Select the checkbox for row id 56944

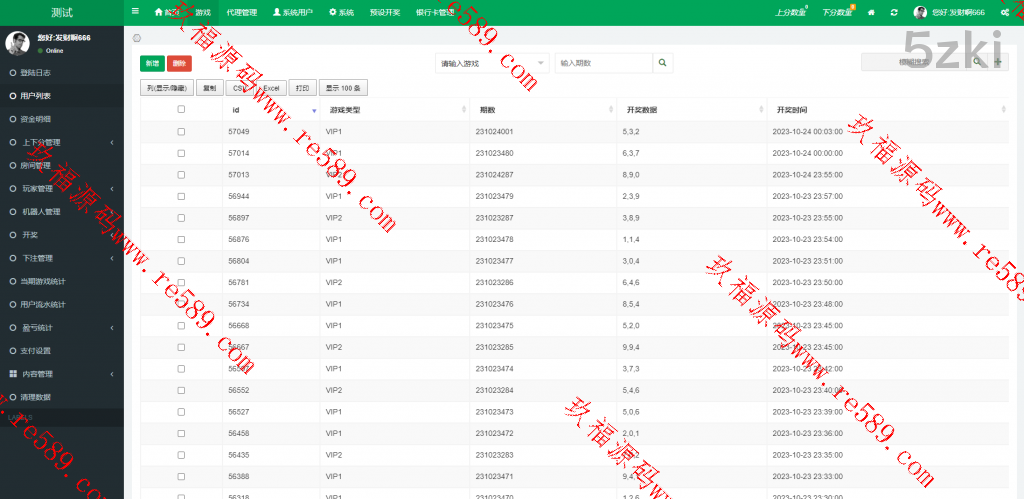pyautogui.click(x=181, y=197)
